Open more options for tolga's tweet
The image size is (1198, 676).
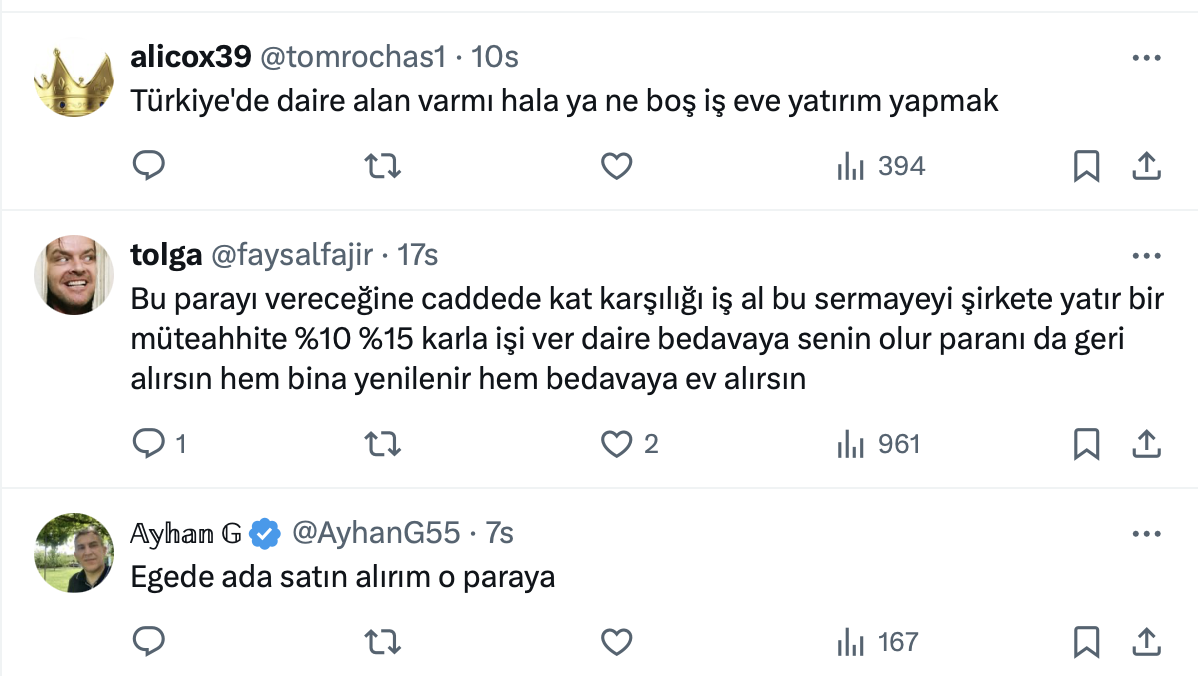point(1145,256)
